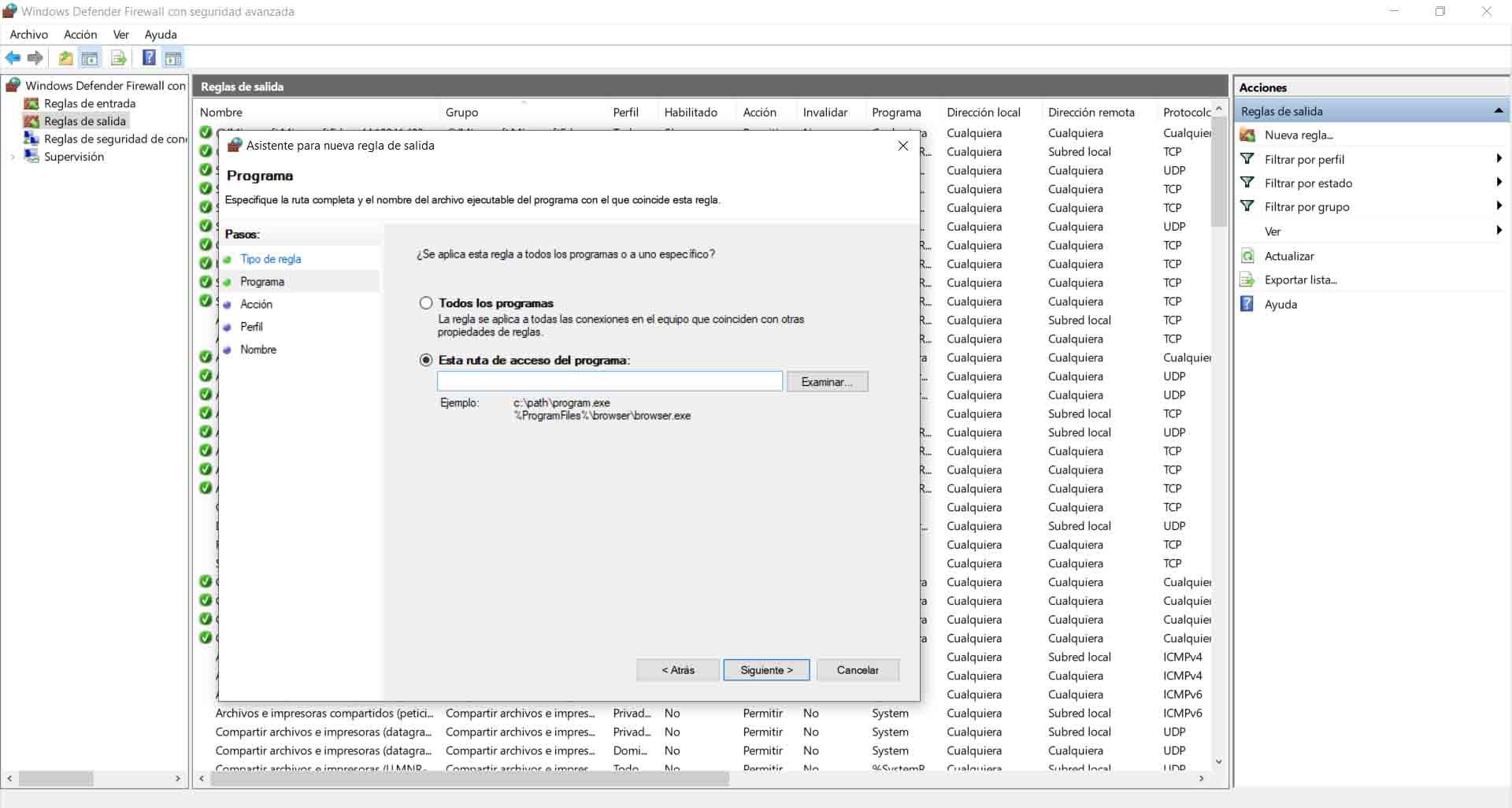The height and width of the screenshot is (808, 1512).
Task: Click the Nombre step in wizard steps
Action: [258, 350]
